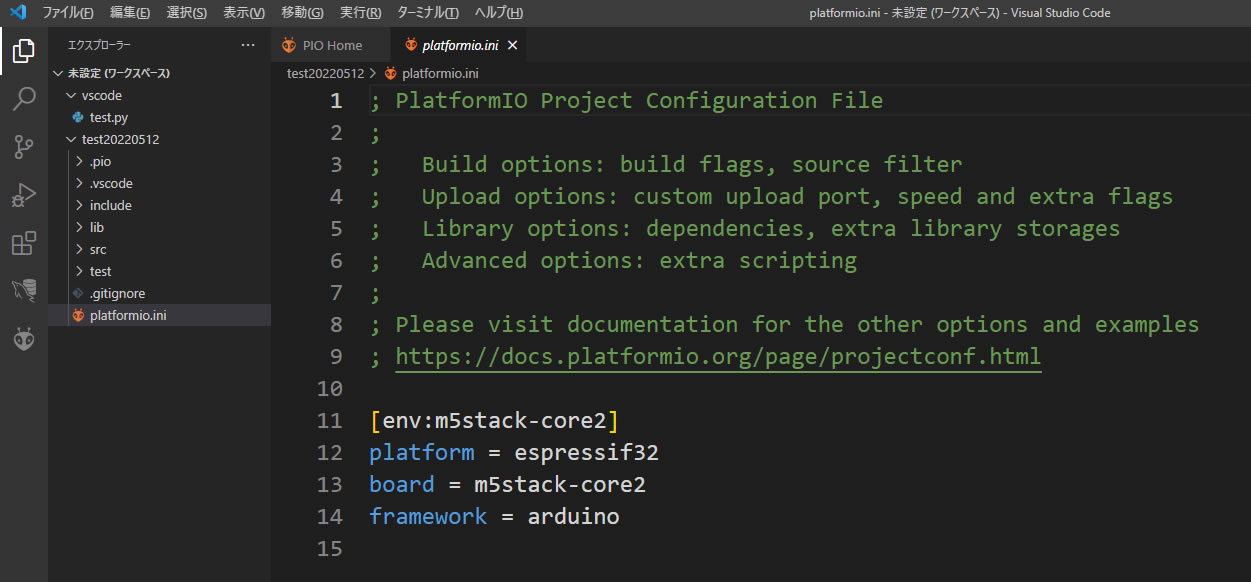Select the .gitignore file
The width and height of the screenshot is (1251, 582).
pos(117,293)
